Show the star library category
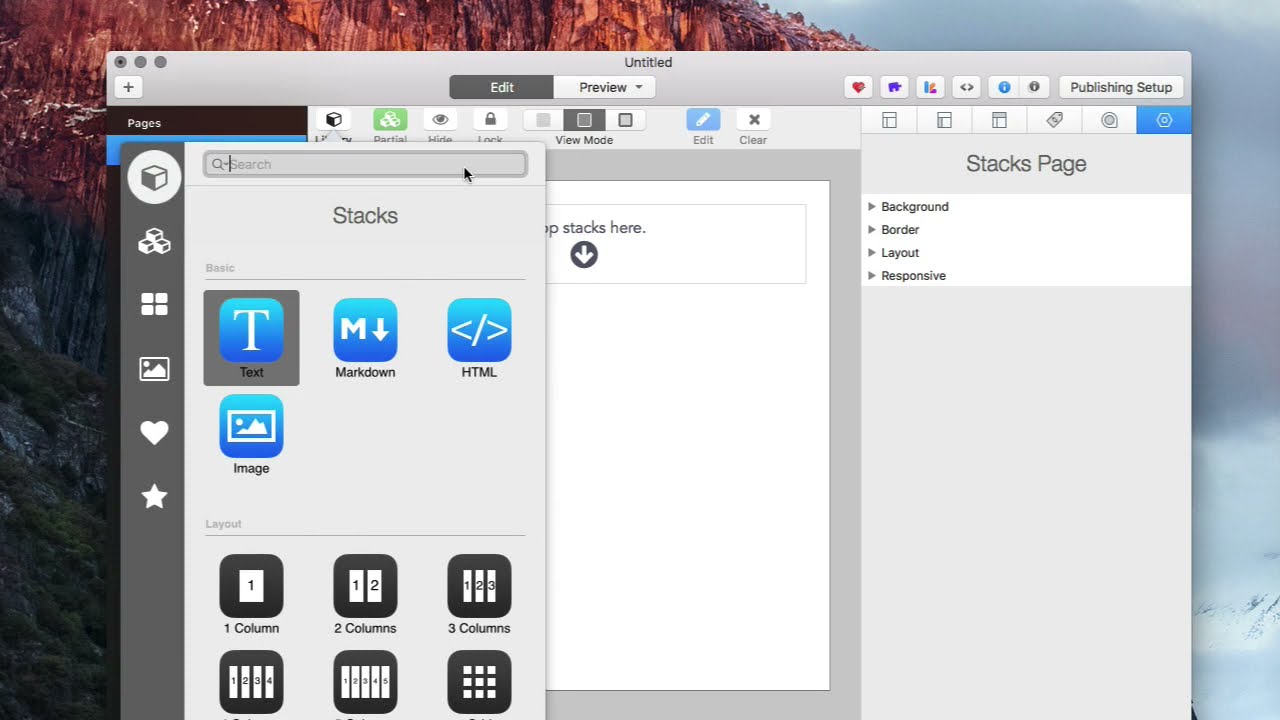Screen dimensions: 1280x720 (x=154, y=496)
